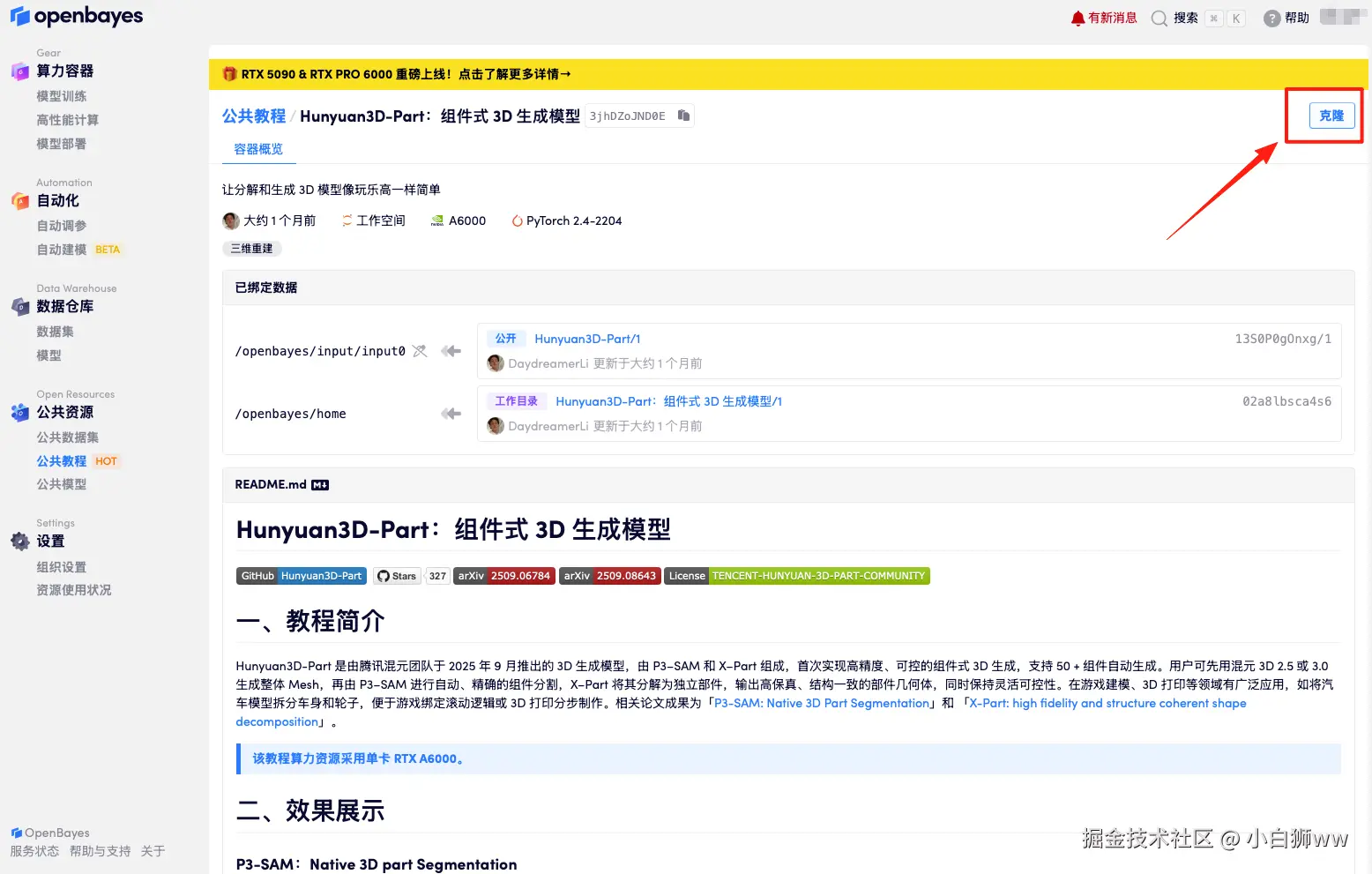Open 公共数据集 sidebar item

(68, 437)
